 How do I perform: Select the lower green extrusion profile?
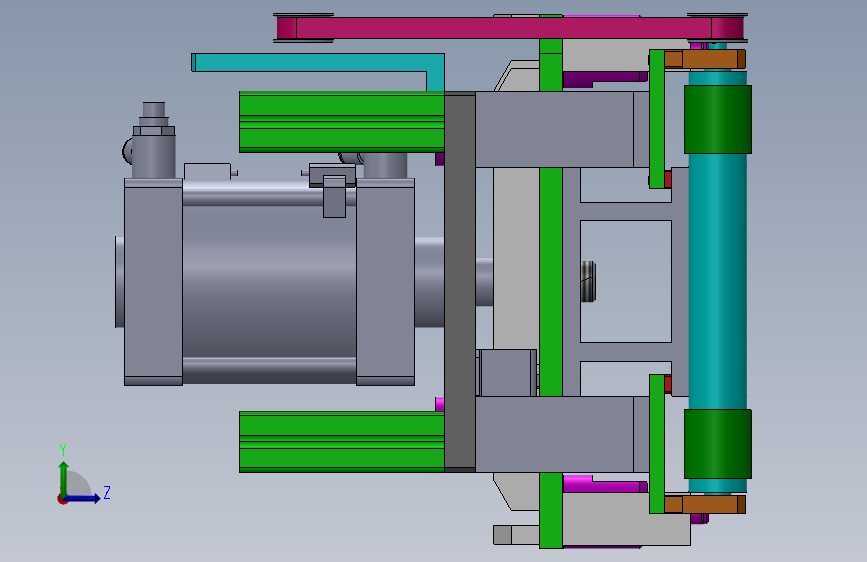342,441
